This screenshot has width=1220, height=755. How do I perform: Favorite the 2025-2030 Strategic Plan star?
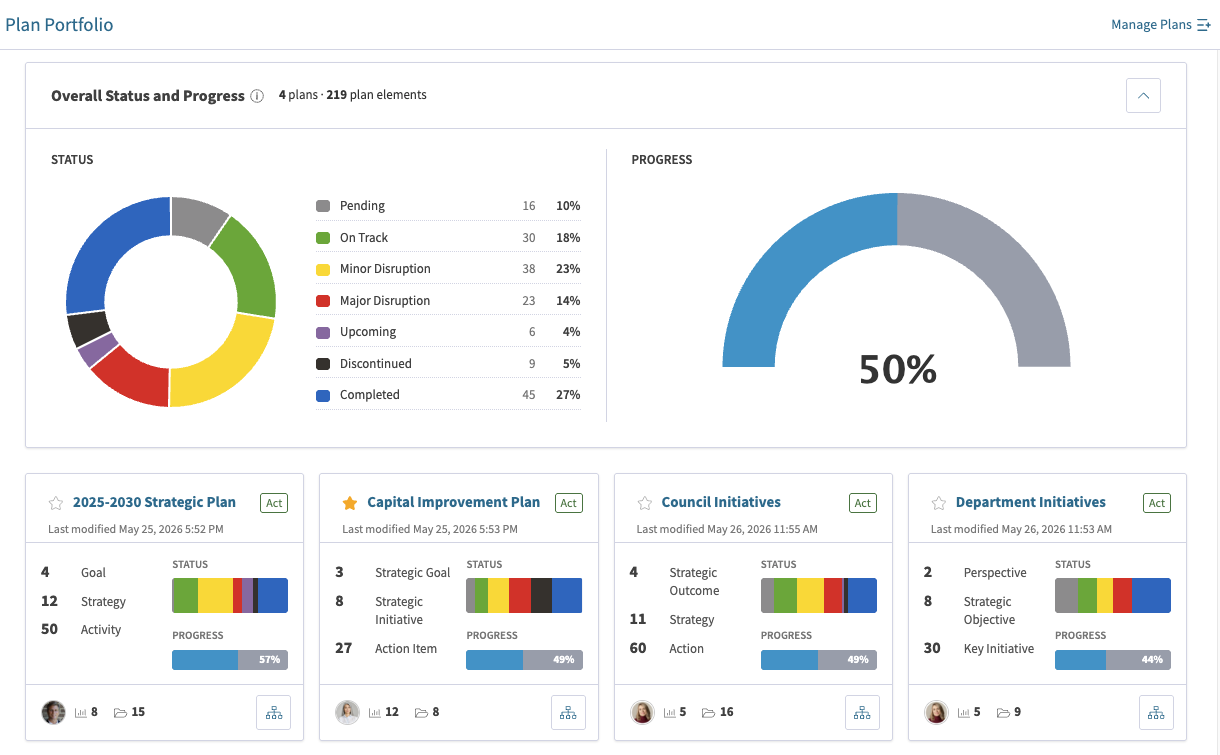click(56, 503)
